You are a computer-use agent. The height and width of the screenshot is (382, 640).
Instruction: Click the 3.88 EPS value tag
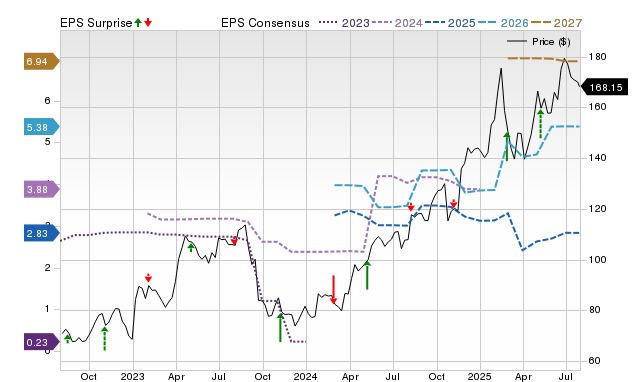coord(42,189)
